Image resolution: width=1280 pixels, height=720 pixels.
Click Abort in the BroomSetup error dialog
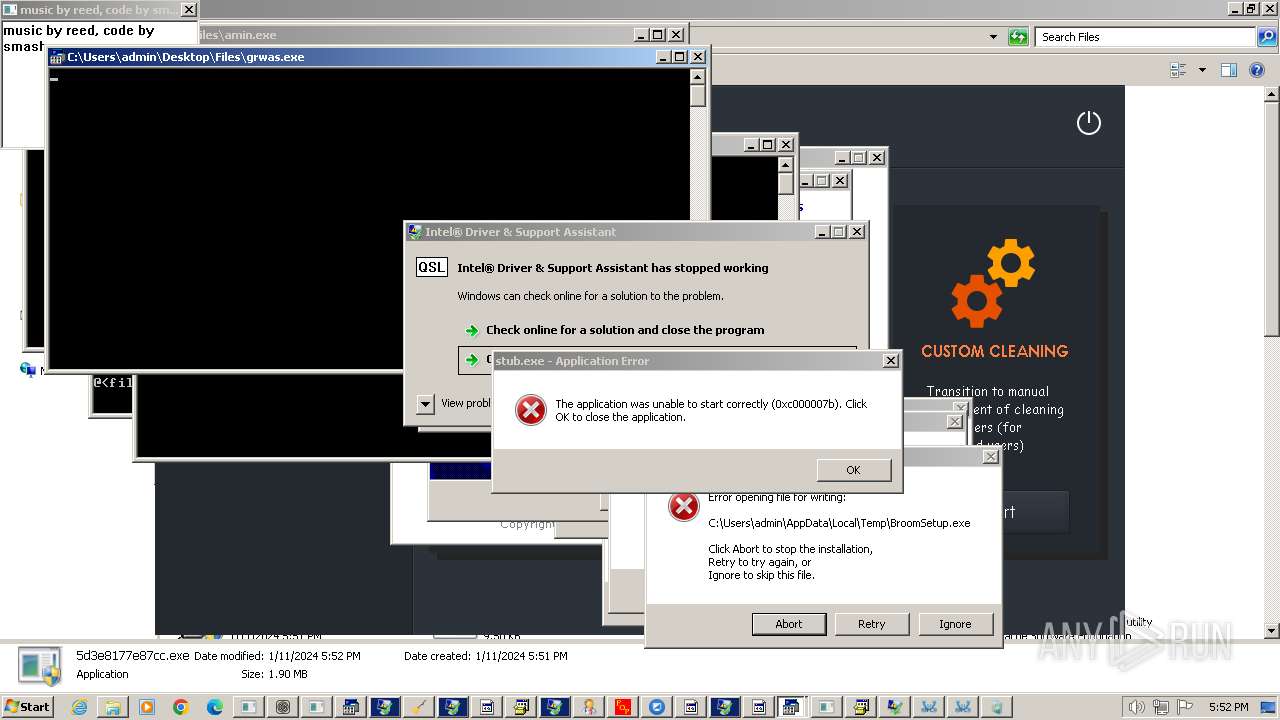pyautogui.click(x=789, y=624)
